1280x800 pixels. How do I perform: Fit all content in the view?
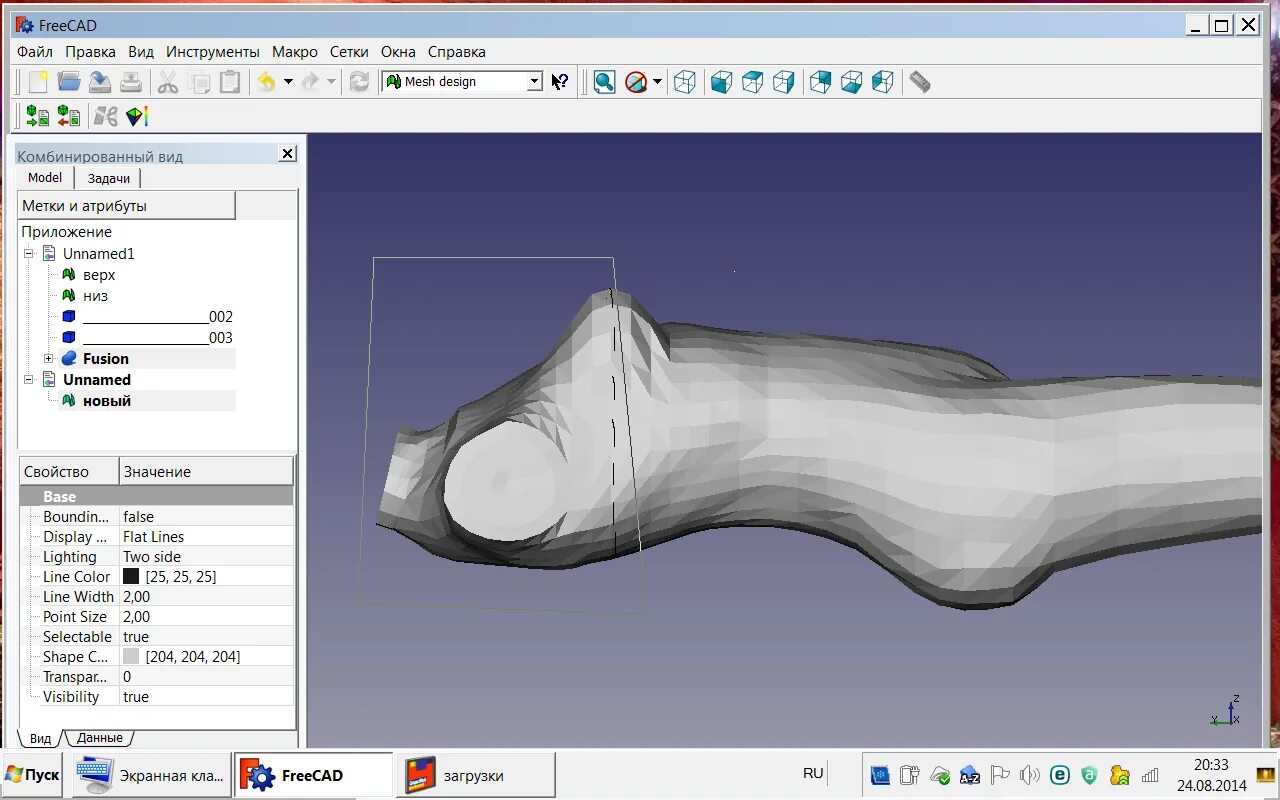click(604, 82)
